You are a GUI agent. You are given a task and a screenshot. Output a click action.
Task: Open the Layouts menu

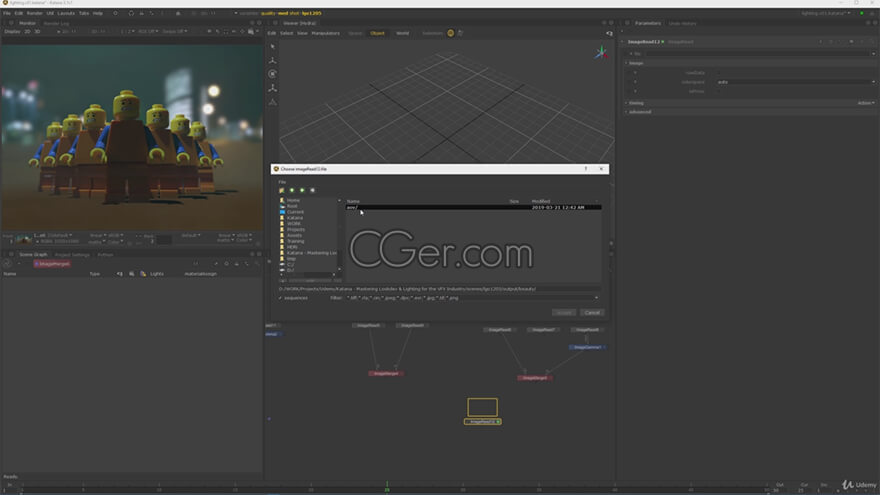(x=66, y=13)
